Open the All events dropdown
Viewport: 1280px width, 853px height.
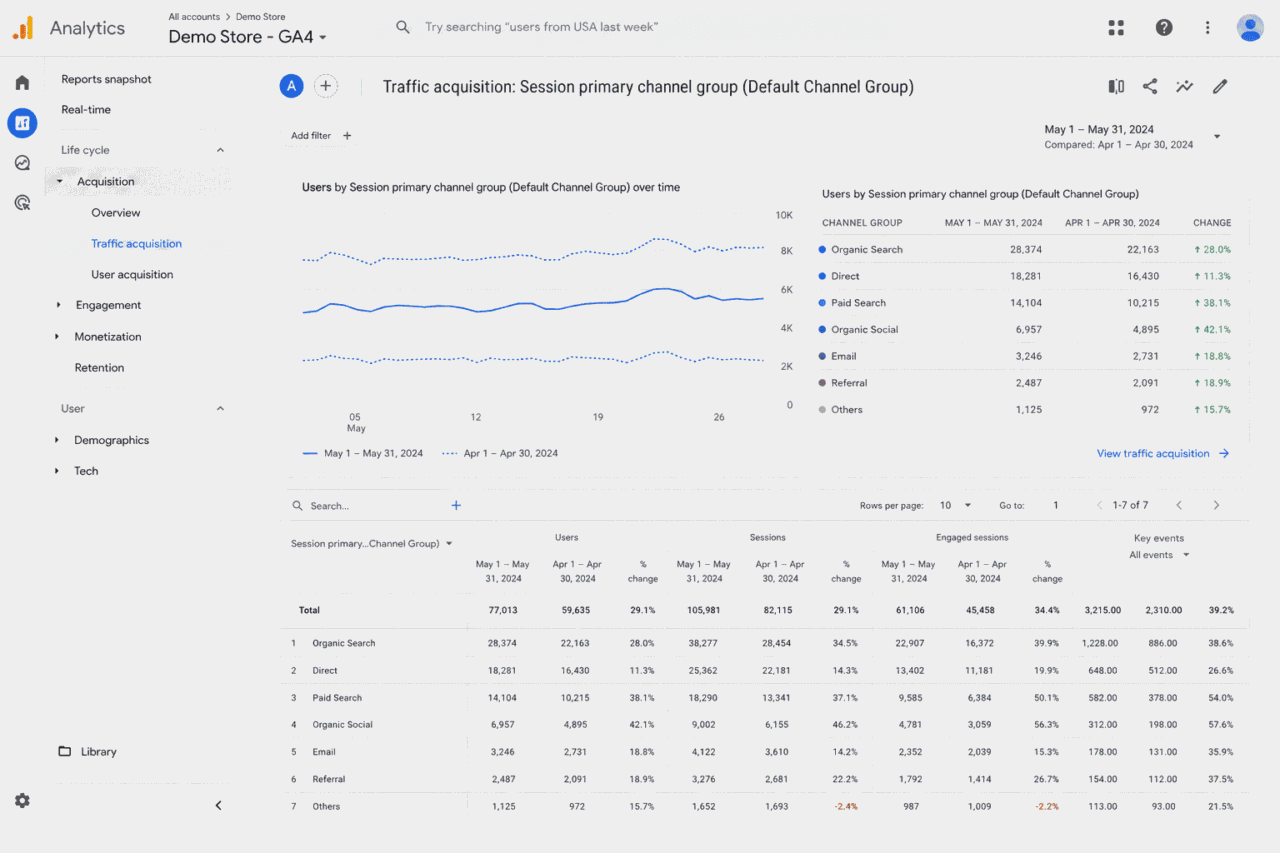coord(1160,555)
